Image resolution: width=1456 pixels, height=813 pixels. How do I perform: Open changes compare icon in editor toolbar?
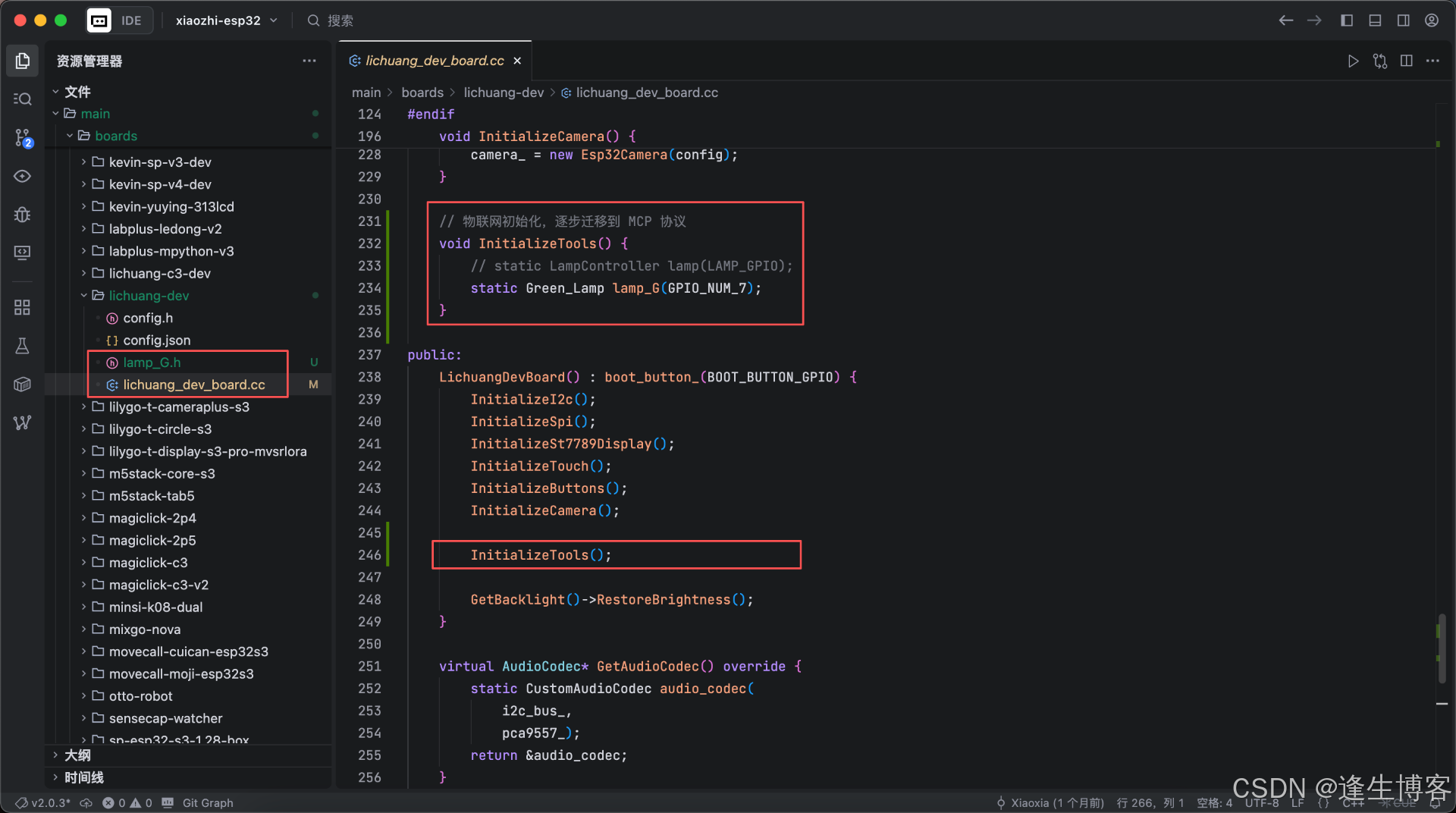[1380, 61]
